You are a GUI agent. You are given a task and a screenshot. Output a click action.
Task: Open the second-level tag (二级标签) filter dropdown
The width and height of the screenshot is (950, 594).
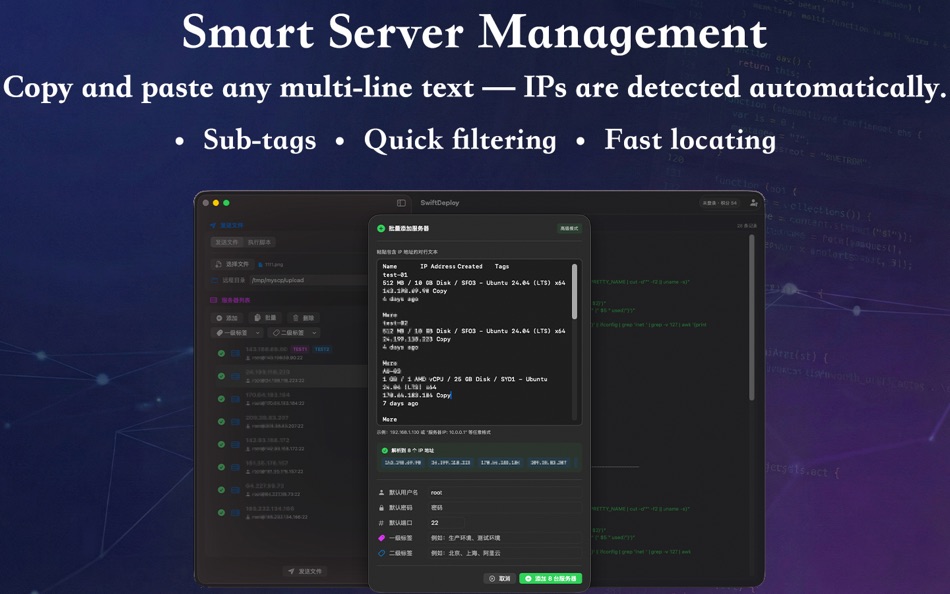click(293, 332)
